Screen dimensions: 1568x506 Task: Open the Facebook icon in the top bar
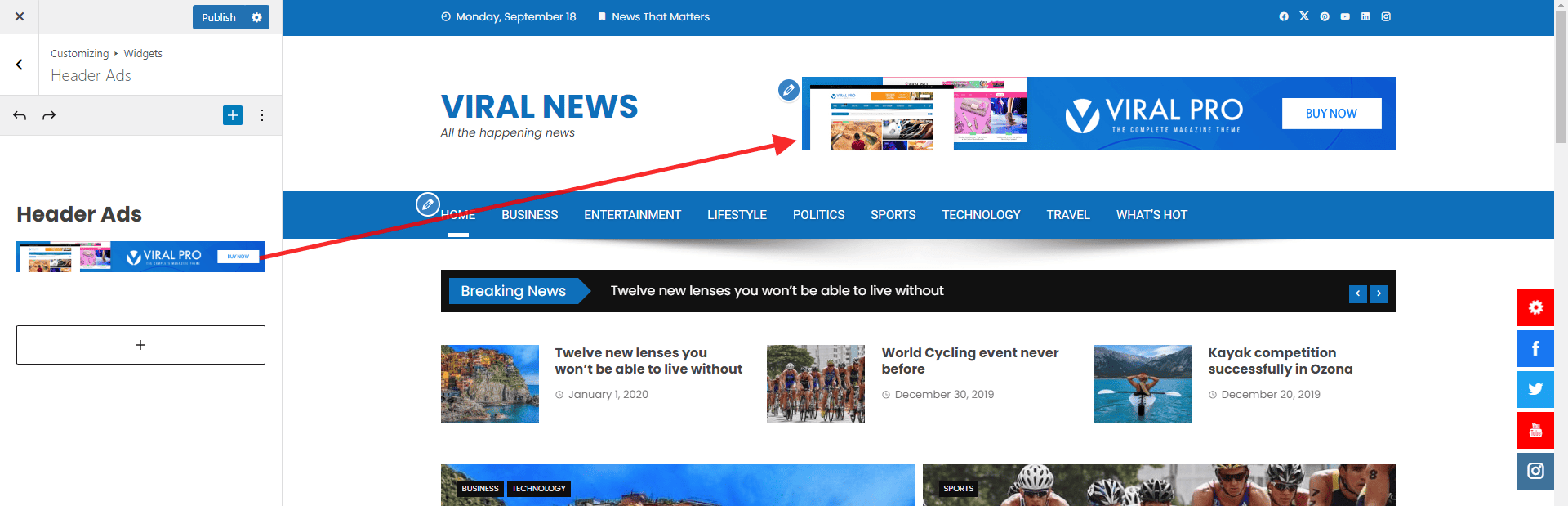tap(1284, 16)
